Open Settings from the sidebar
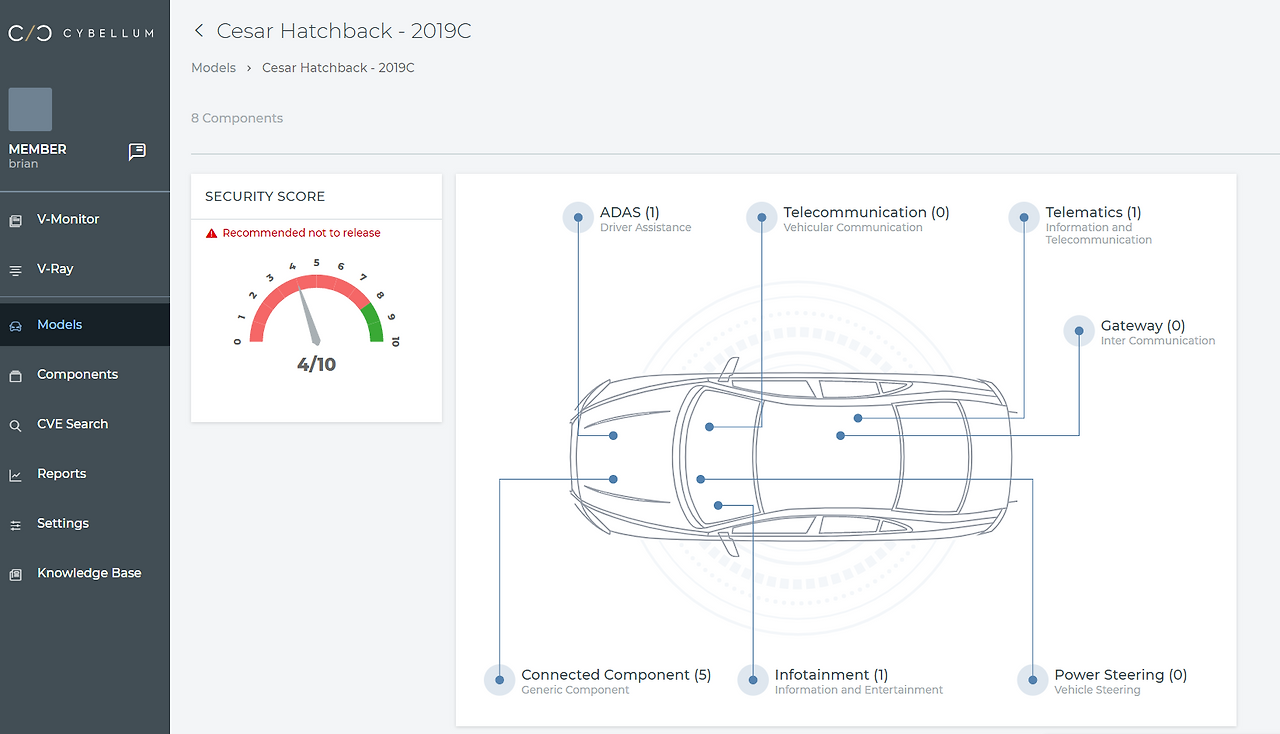This screenshot has width=1280, height=734. click(62, 523)
